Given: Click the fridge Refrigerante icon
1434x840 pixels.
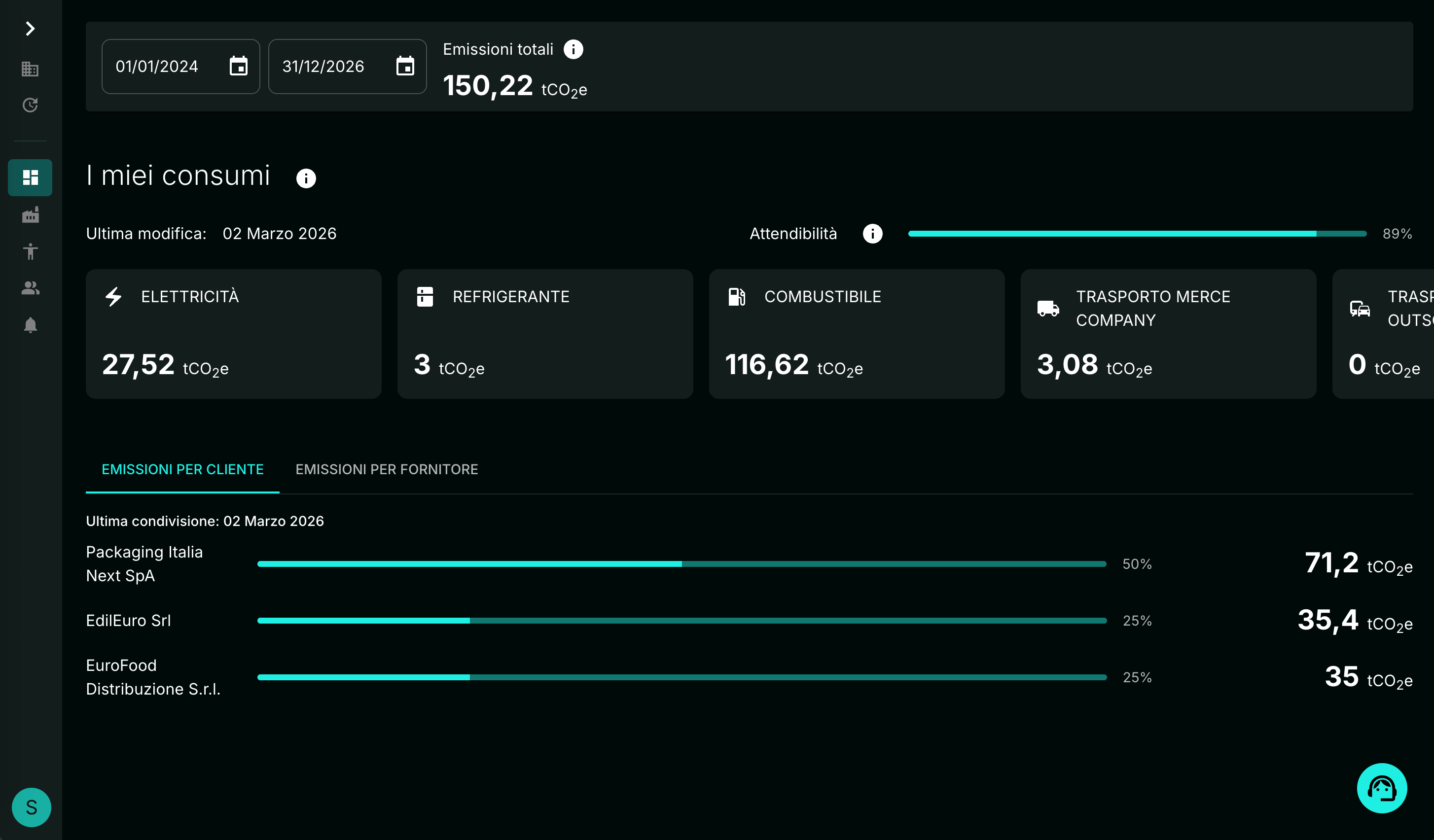Looking at the screenshot, I should point(425,296).
